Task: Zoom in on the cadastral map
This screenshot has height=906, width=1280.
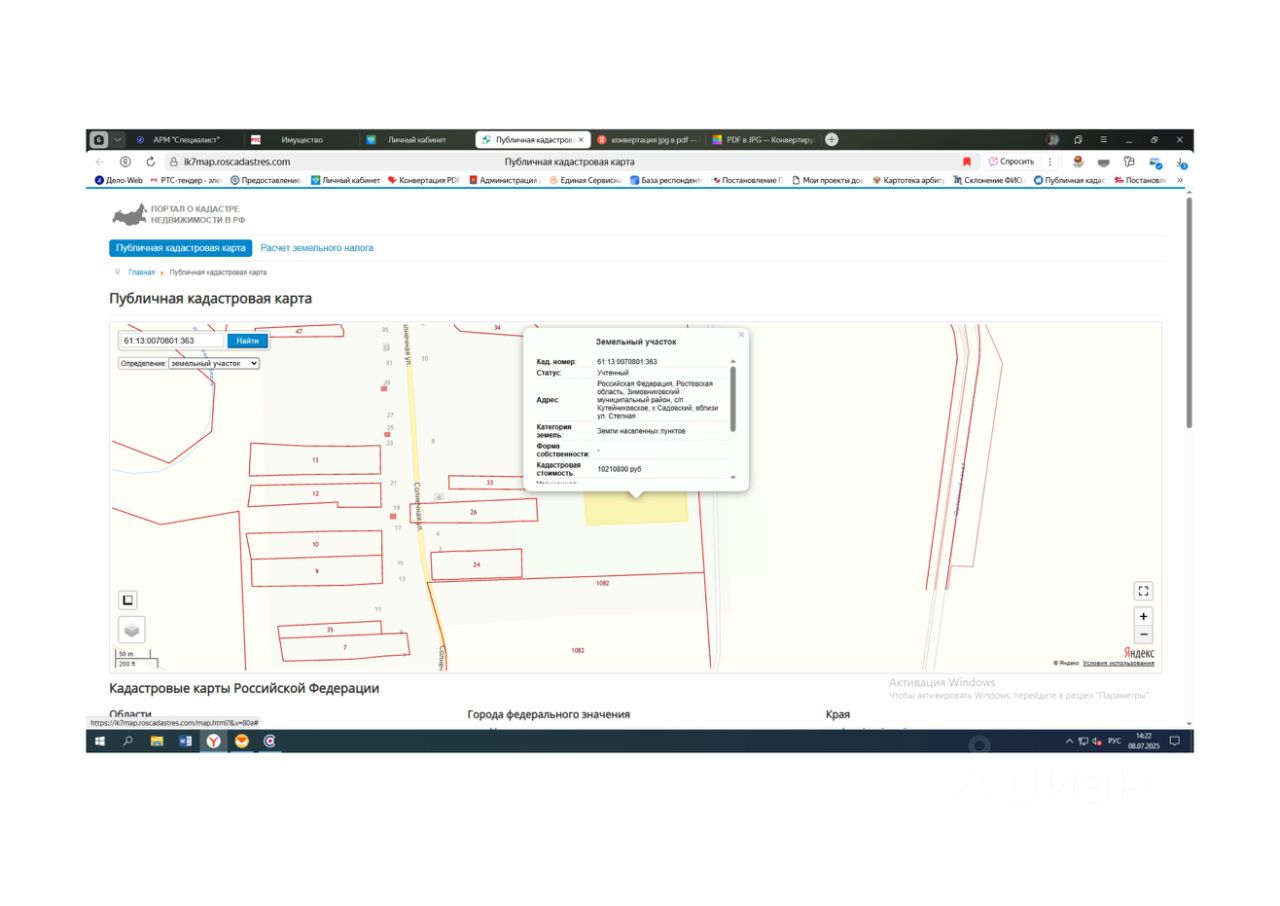Action: (1143, 616)
